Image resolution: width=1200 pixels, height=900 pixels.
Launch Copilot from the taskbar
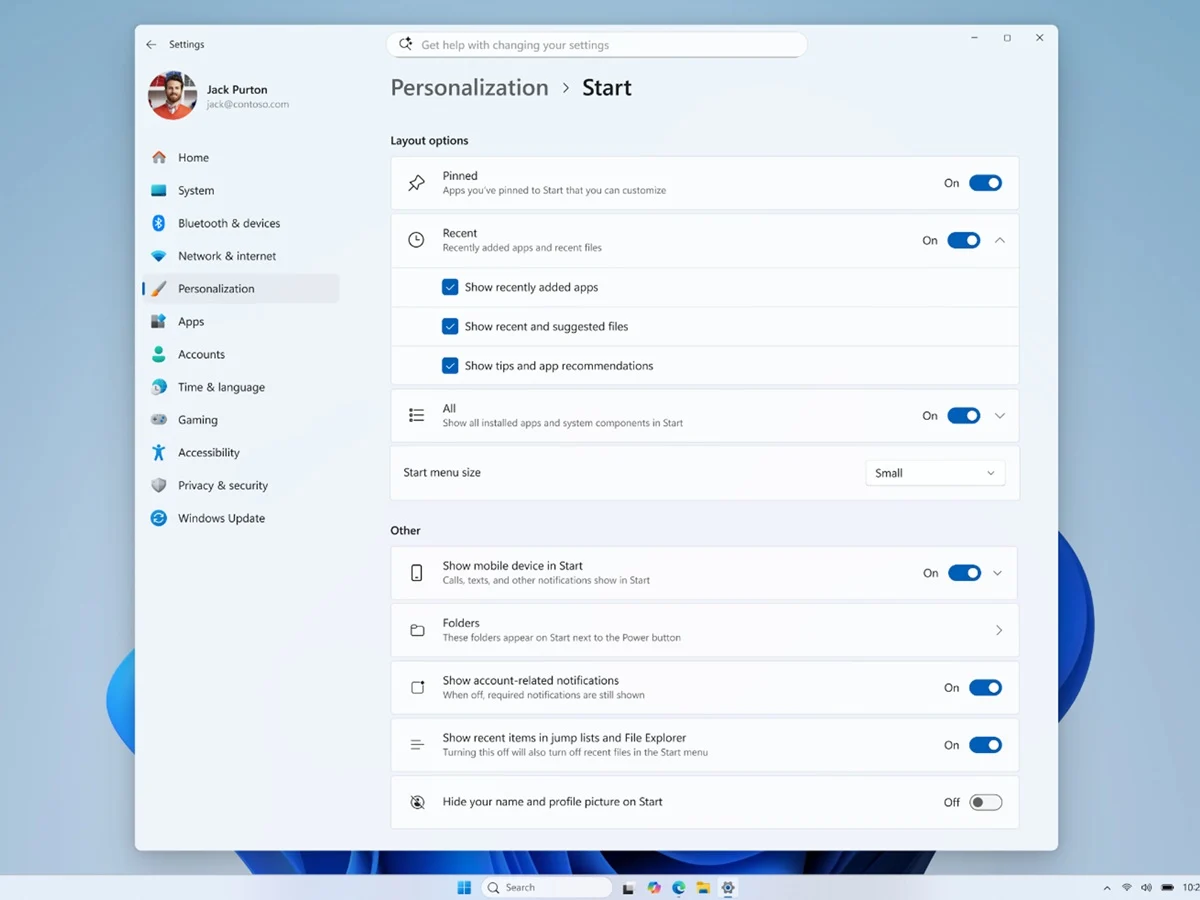click(x=654, y=887)
